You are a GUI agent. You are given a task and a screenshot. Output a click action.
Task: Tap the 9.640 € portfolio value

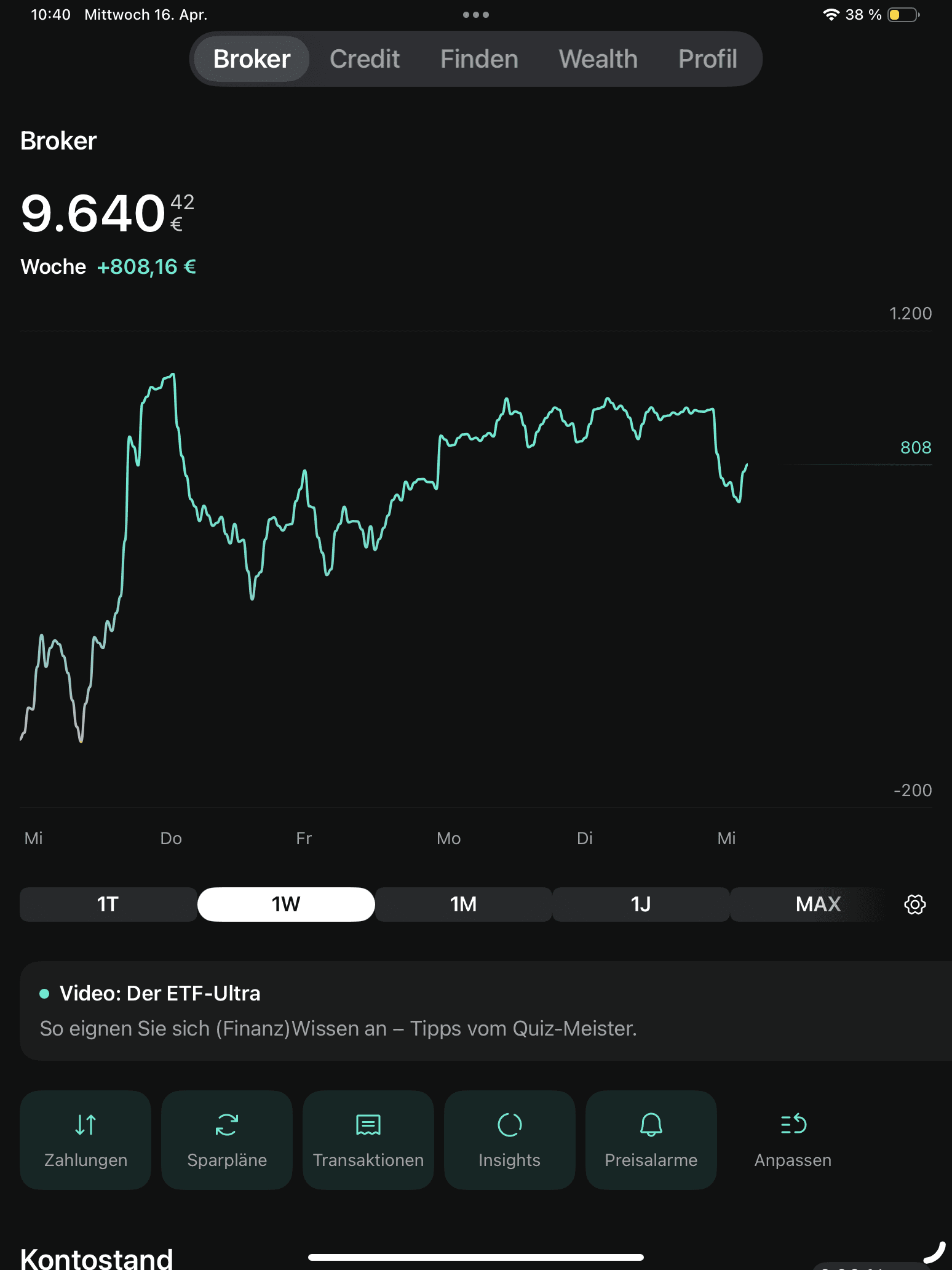coord(108,213)
